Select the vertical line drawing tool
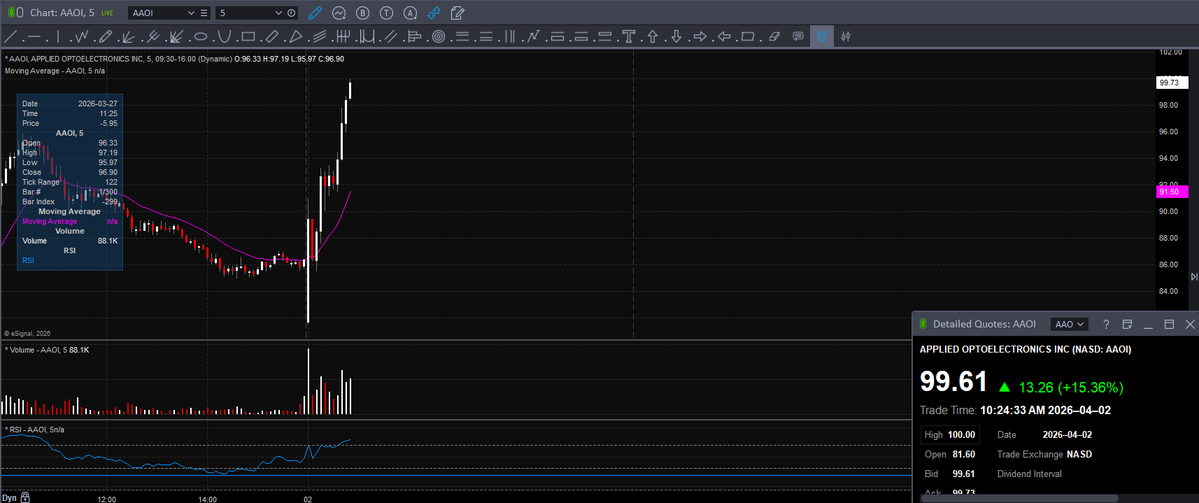 [x=58, y=37]
